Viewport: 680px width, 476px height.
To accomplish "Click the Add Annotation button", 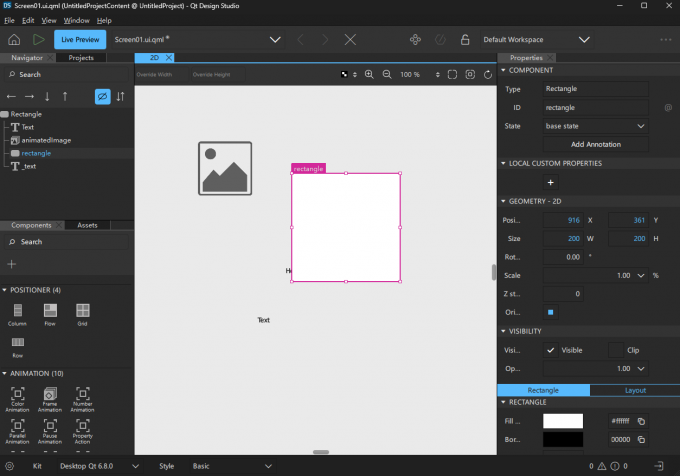I will (596, 145).
